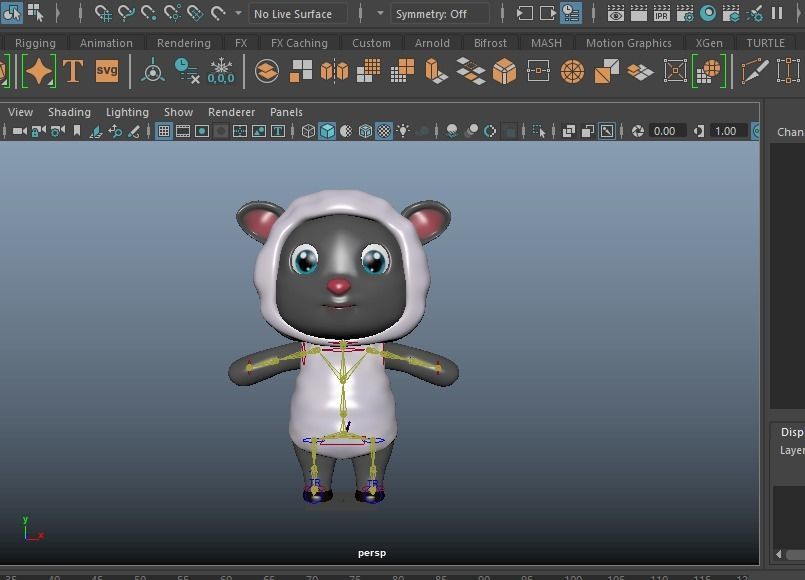Click Delete History shelf icon
805x580 pixels.
tap(187, 71)
